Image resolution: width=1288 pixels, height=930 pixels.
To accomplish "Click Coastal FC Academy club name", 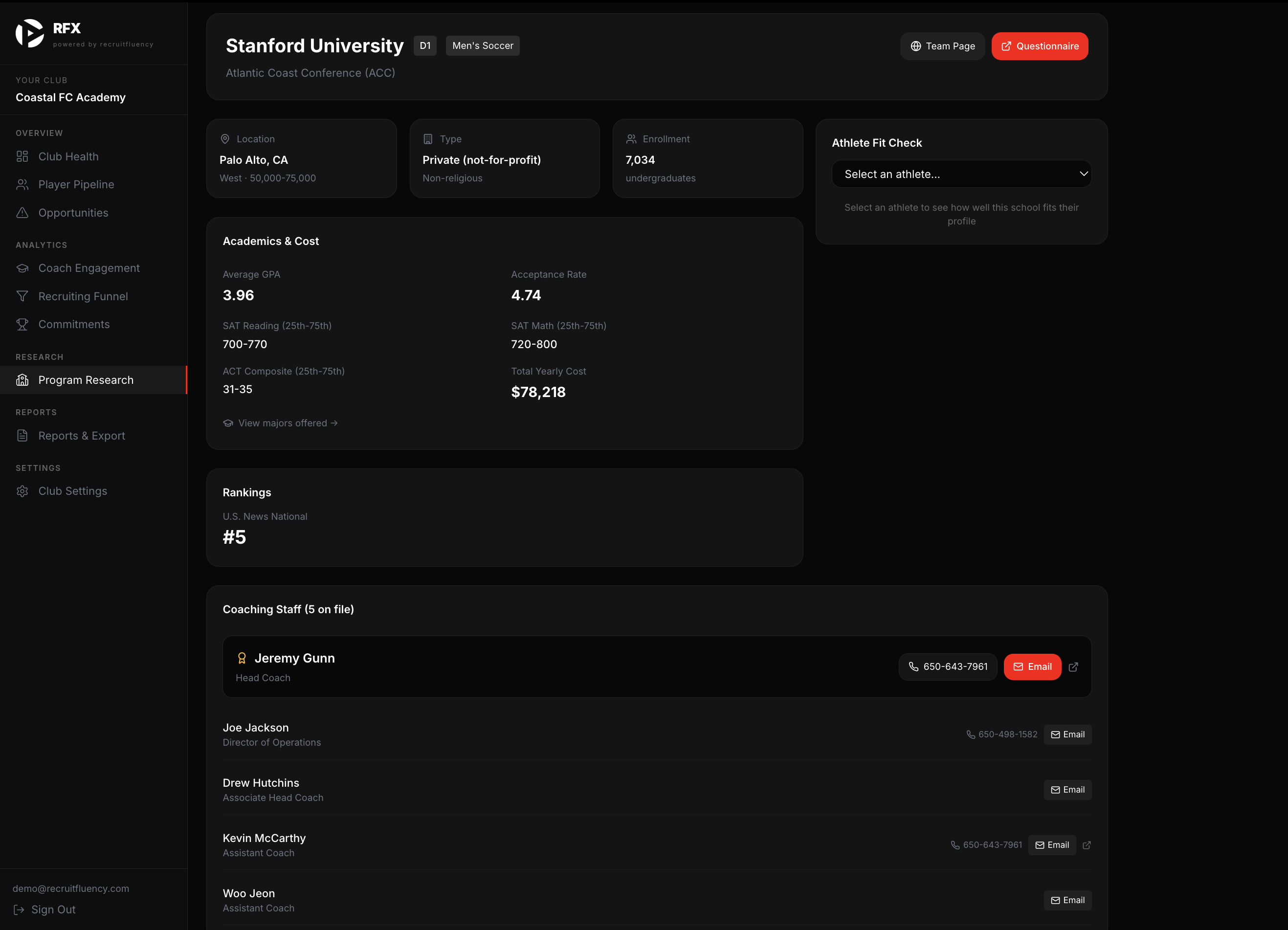I will coord(70,97).
